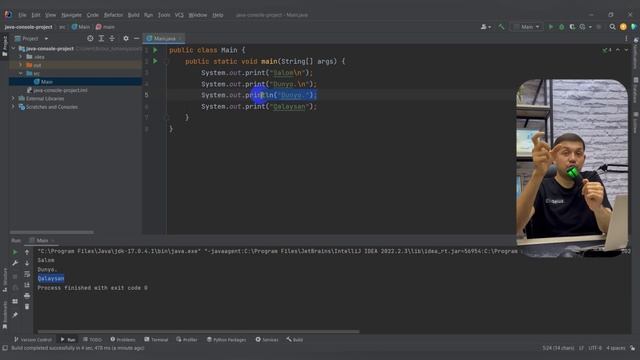Viewport: 640px width, 360px height.
Task: Go to next highlighted problem arrow
Action: (x=626, y=50)
